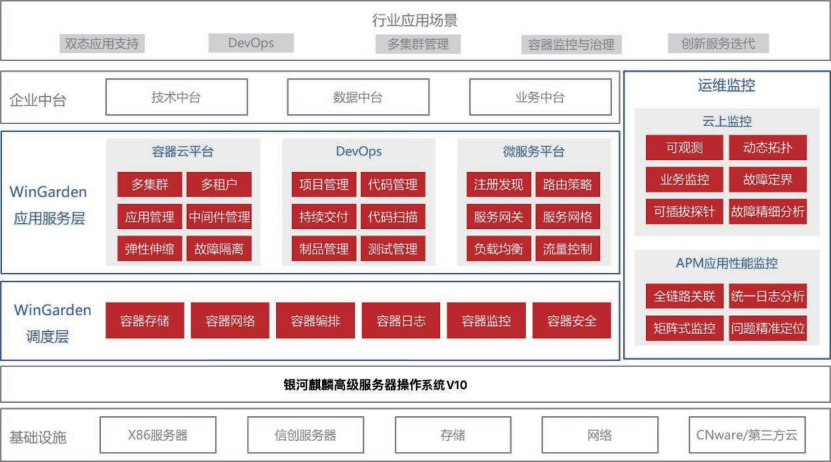Click the 行业应用场景 title
Image resolution: width=831 pixels, height=462 pixels.
(x=414, y=20)
